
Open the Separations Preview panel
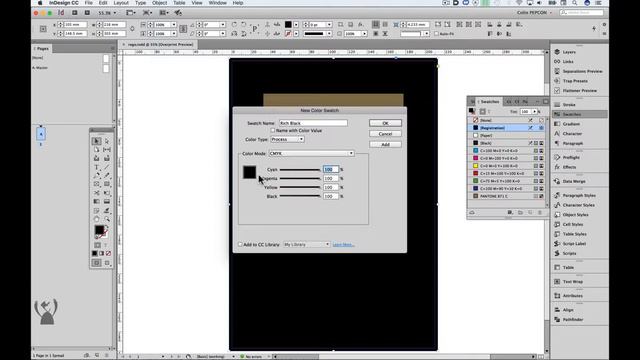582,71
